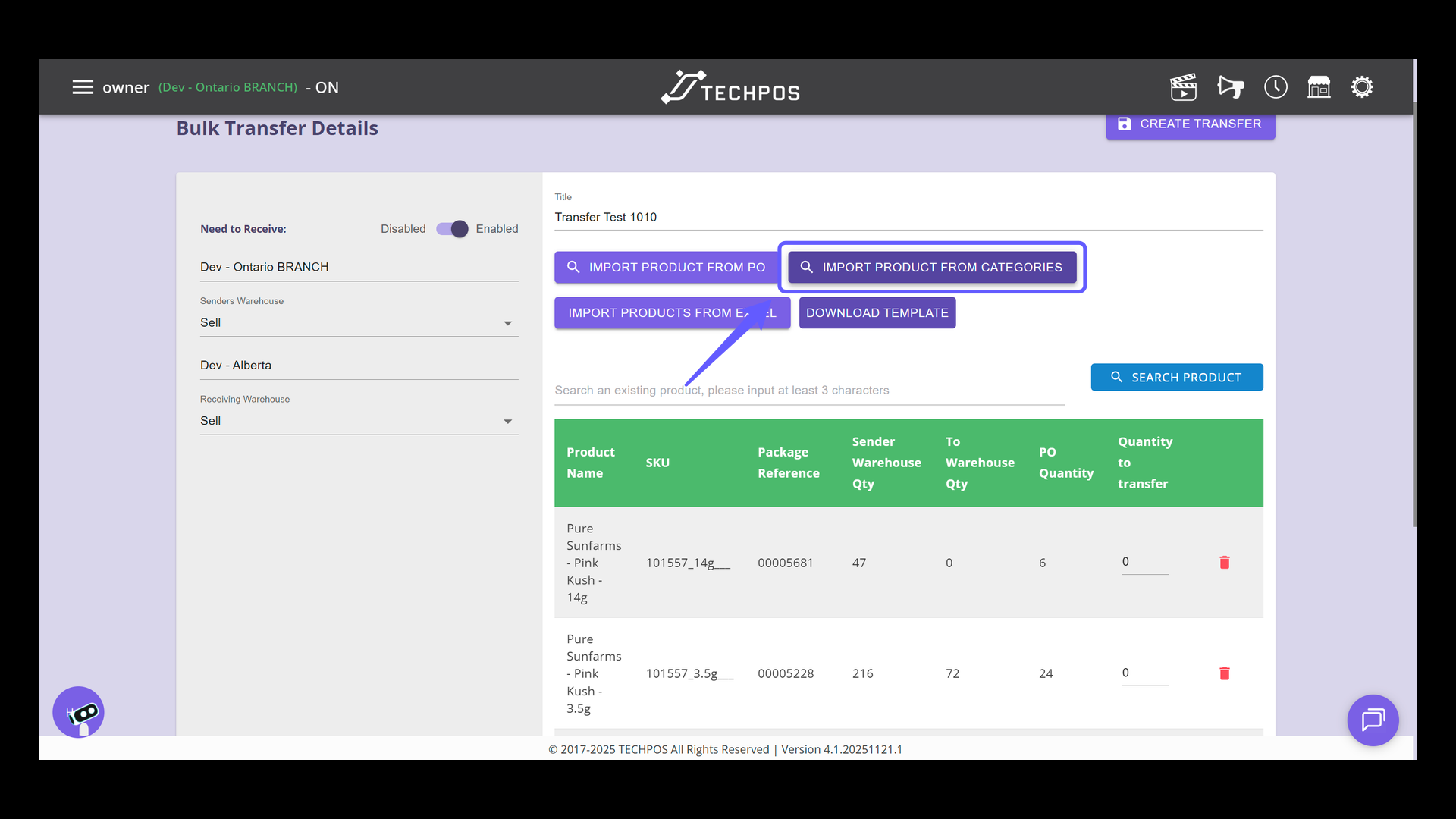
Task: Delete the Pink Kush 3.5g row
Action: pos(1224,673)
